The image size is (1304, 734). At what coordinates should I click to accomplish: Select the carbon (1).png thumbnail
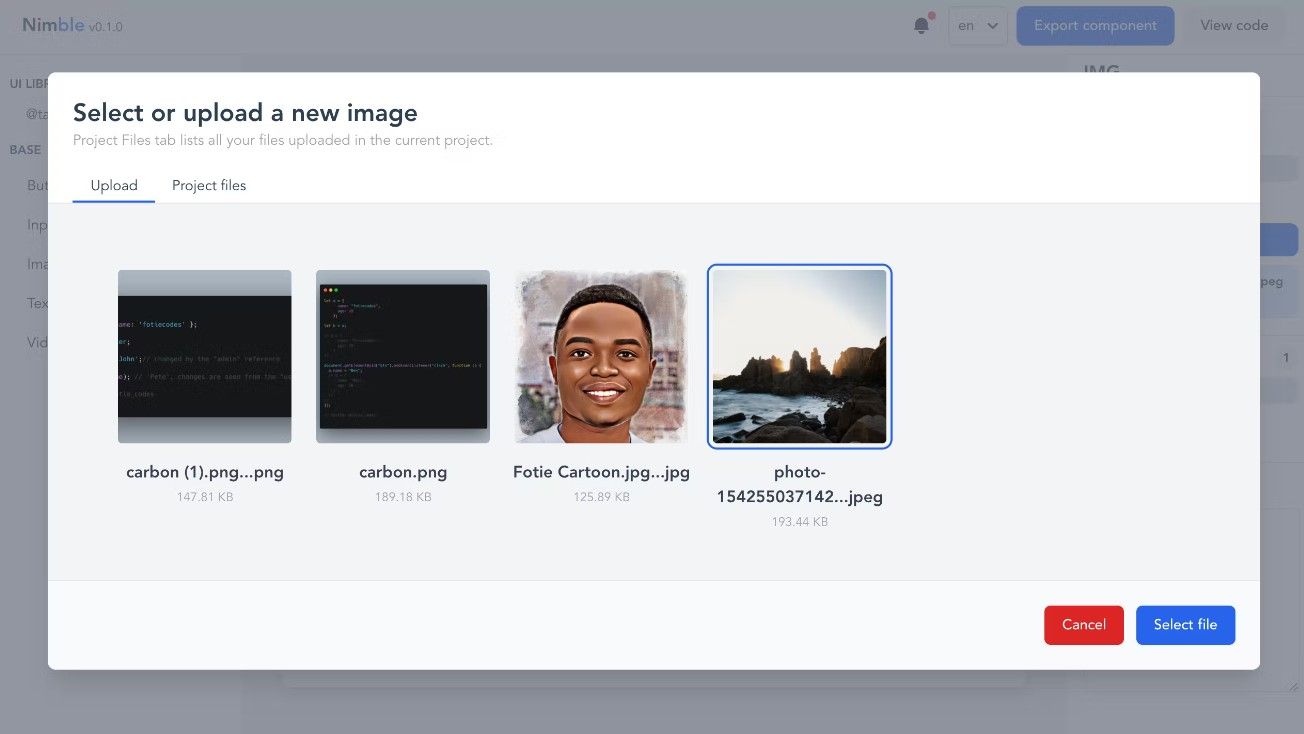pos(205,356)
